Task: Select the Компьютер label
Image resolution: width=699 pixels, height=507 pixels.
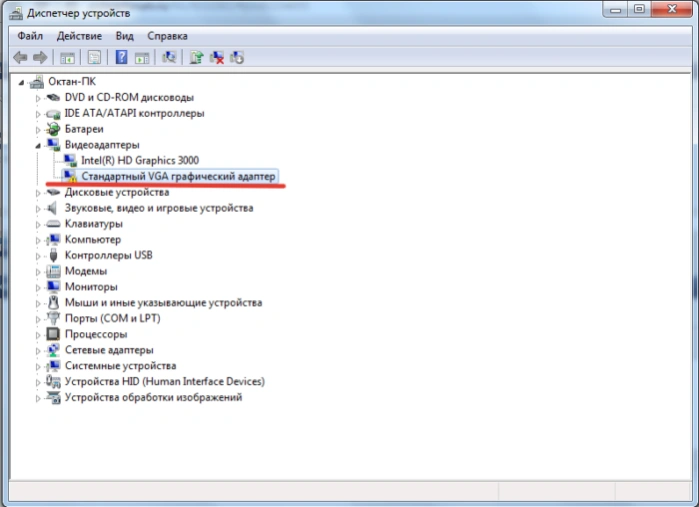Action: 93,239
